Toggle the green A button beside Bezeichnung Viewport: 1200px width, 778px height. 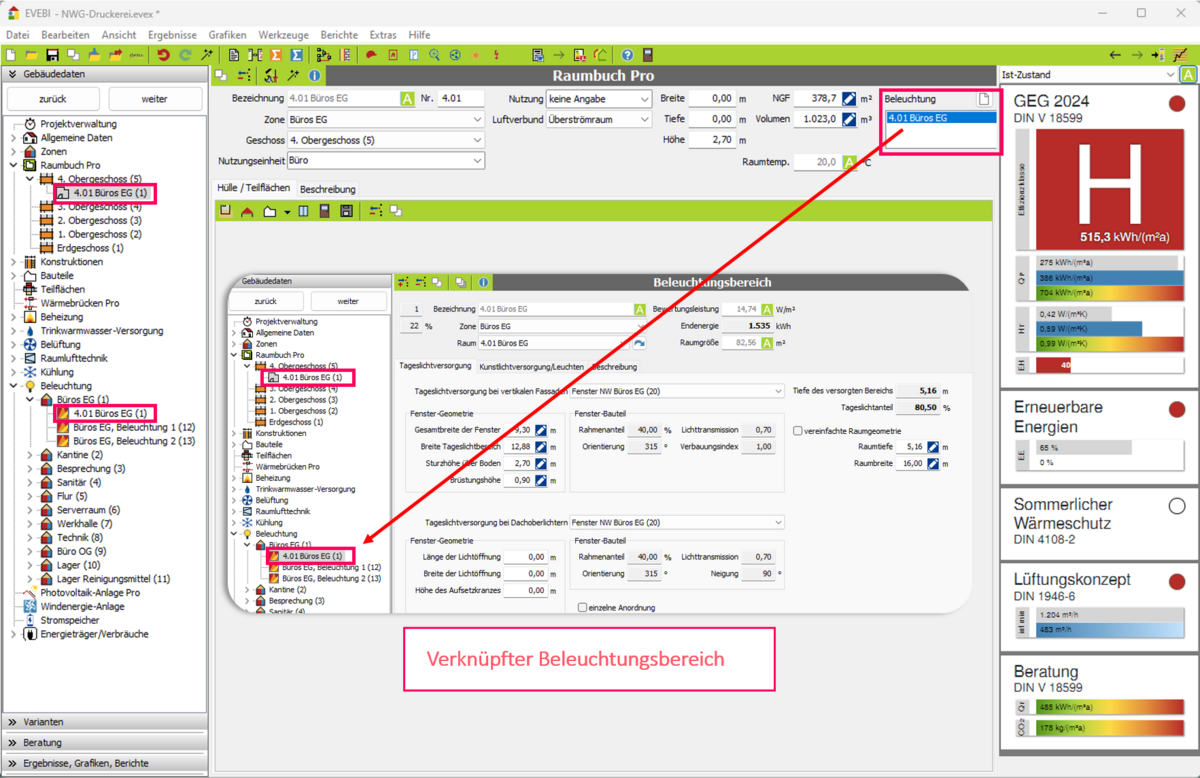(x=407, y=99)
